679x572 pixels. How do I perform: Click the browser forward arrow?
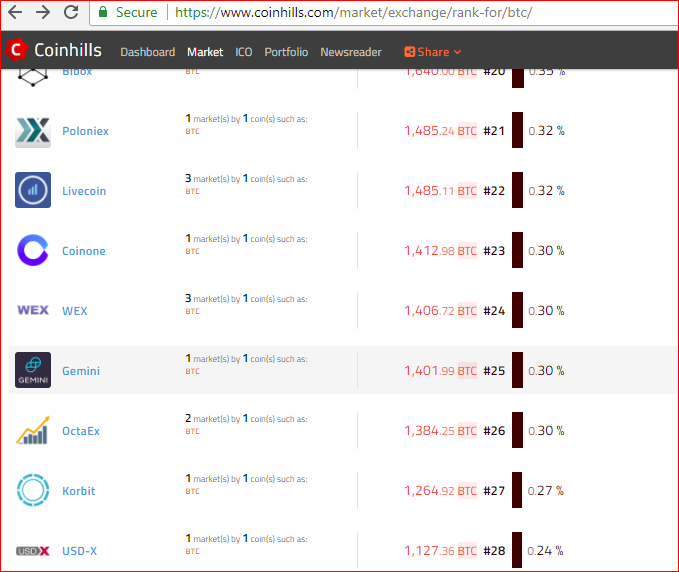coord(43,12)
